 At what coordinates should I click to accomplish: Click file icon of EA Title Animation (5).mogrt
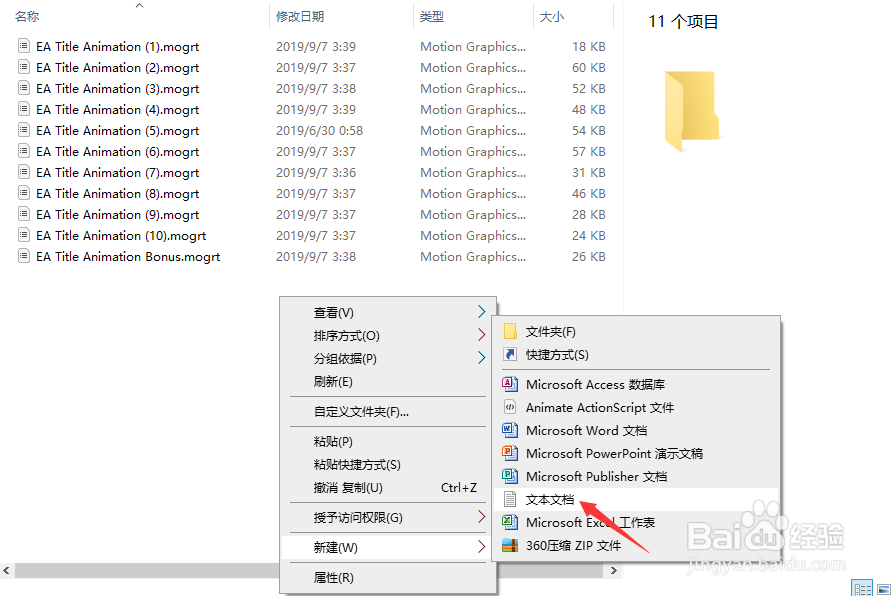coord(23,130)
